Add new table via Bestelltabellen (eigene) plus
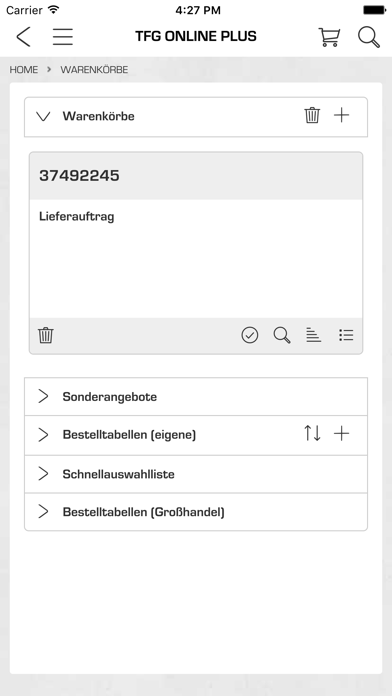392x696 pixels. coord(341,434)
